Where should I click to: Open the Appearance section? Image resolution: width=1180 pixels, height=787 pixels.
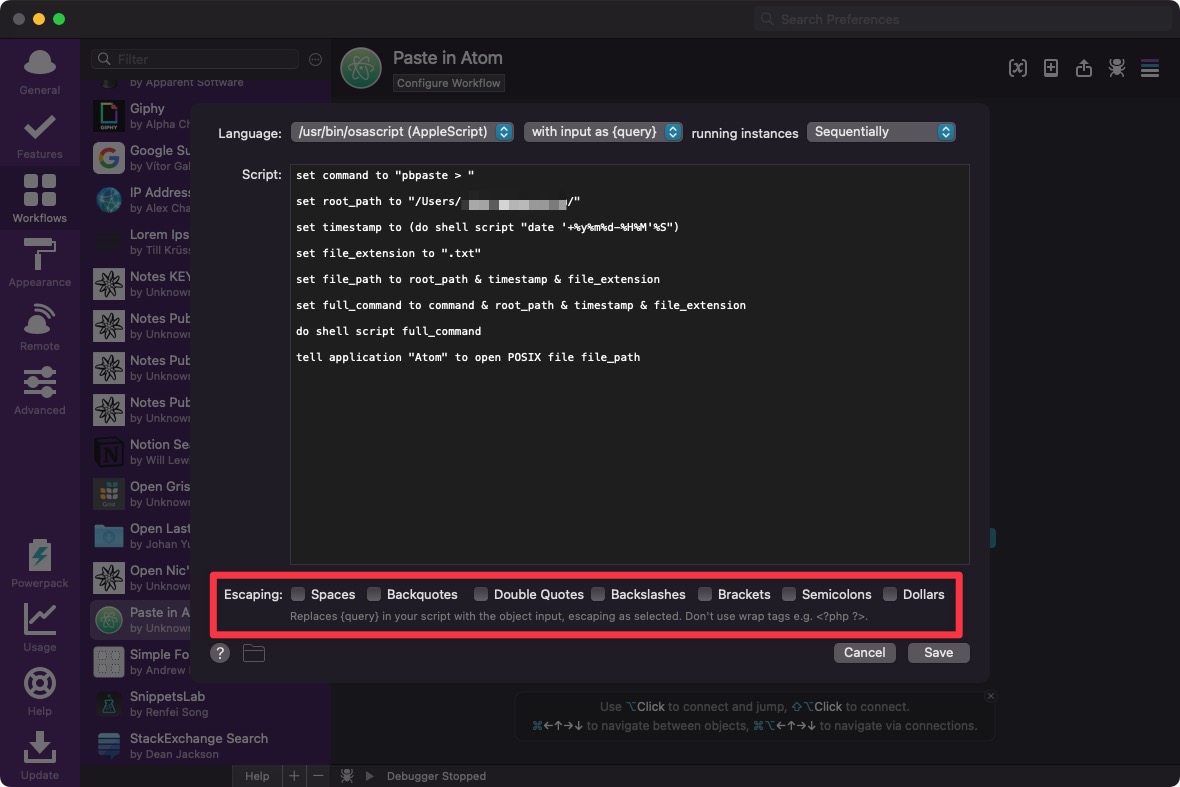[39, 263]
